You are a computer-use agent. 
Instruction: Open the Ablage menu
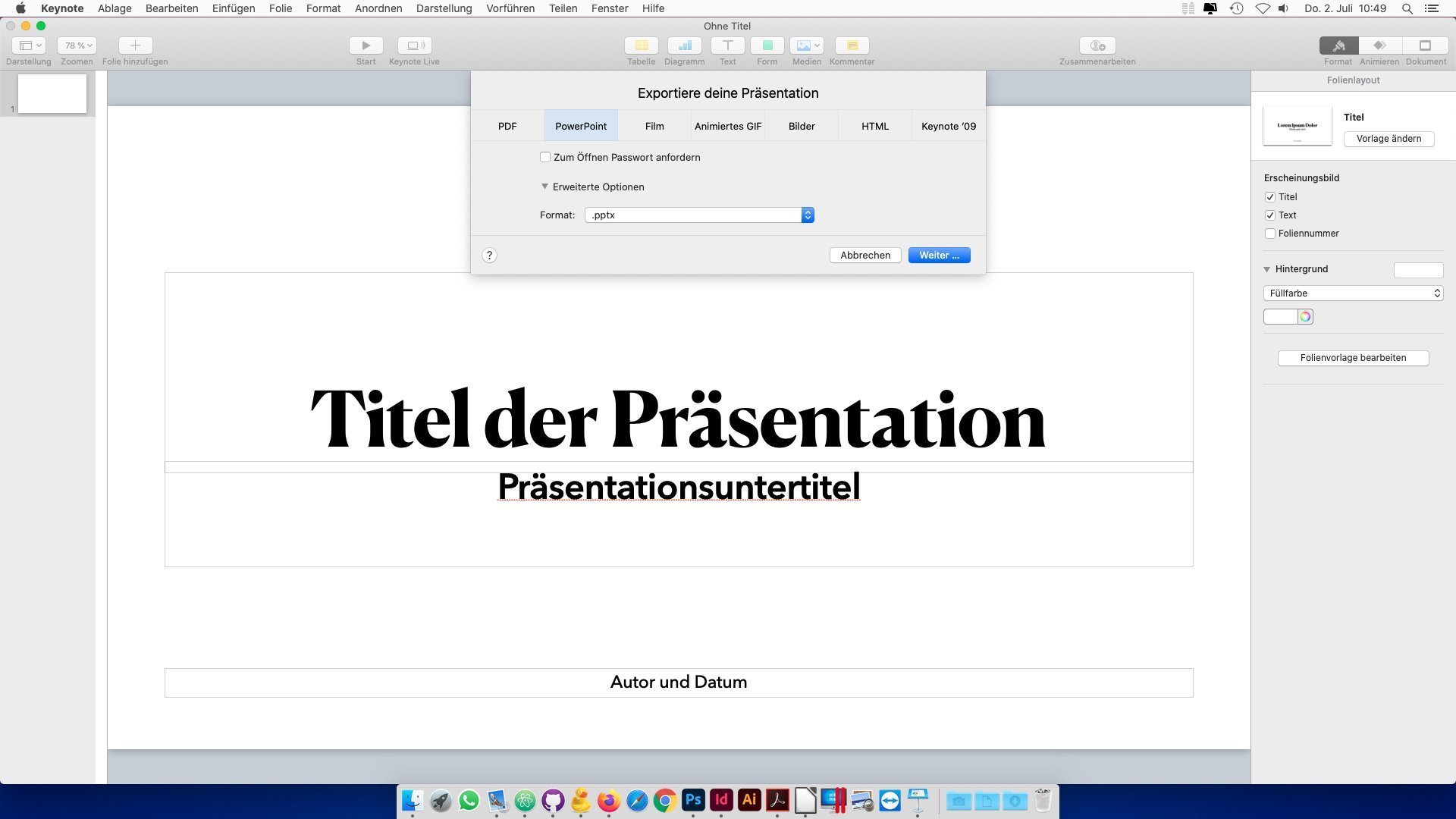(x=115, y=8)
